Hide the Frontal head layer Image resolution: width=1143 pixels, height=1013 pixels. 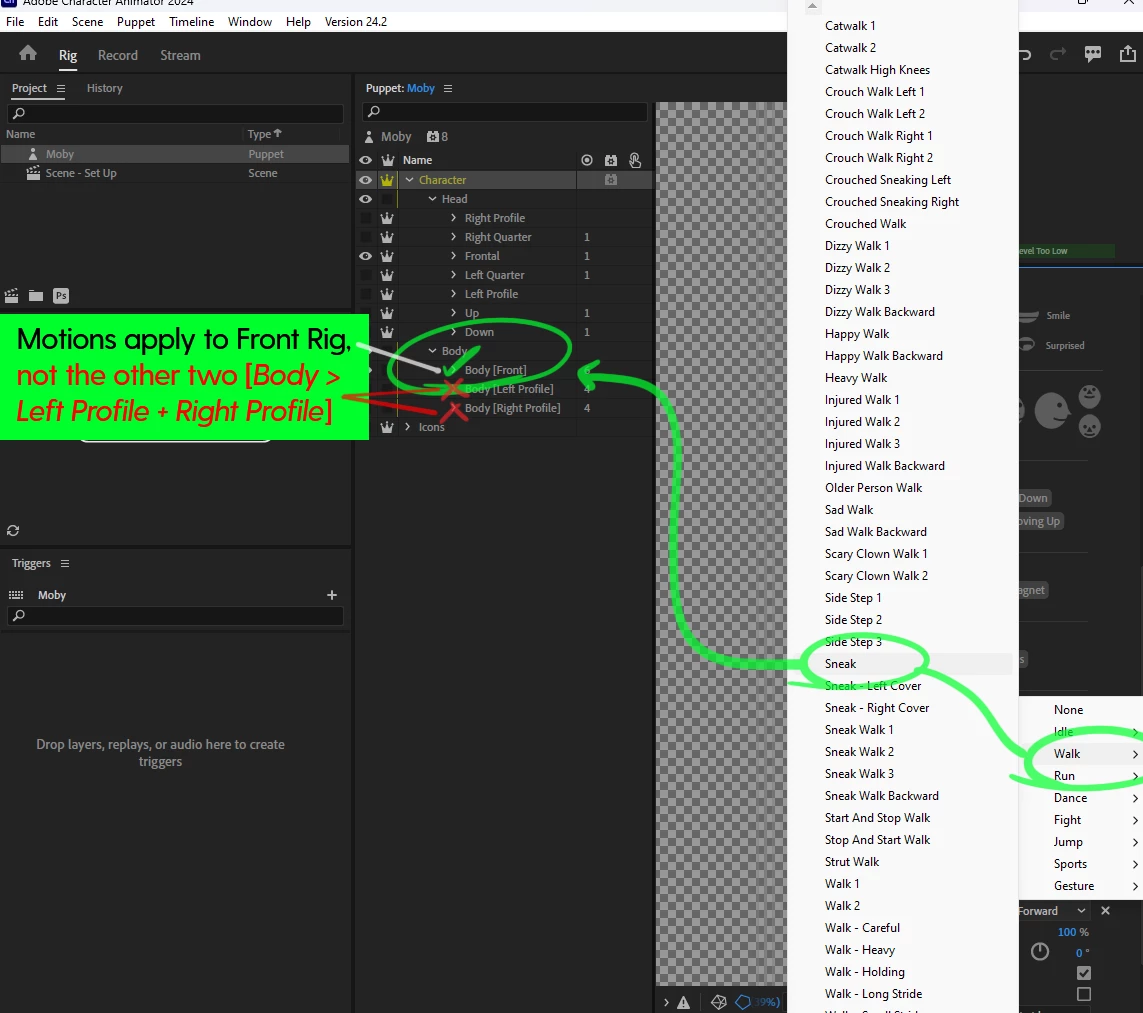(366, 256)
